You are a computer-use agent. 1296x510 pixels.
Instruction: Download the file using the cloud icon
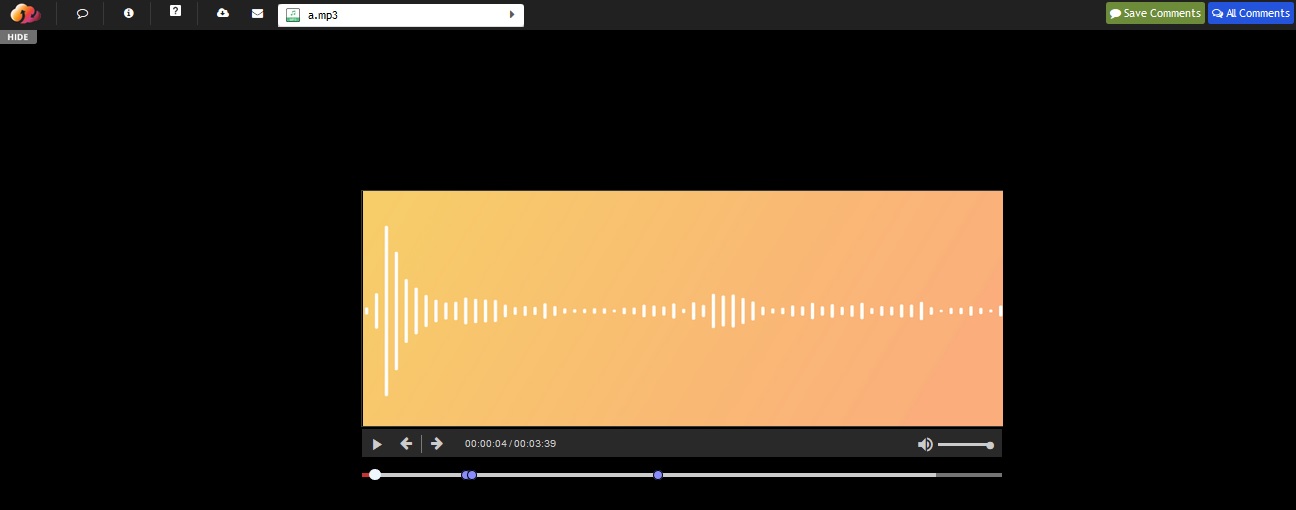click(x=223, y=13)
